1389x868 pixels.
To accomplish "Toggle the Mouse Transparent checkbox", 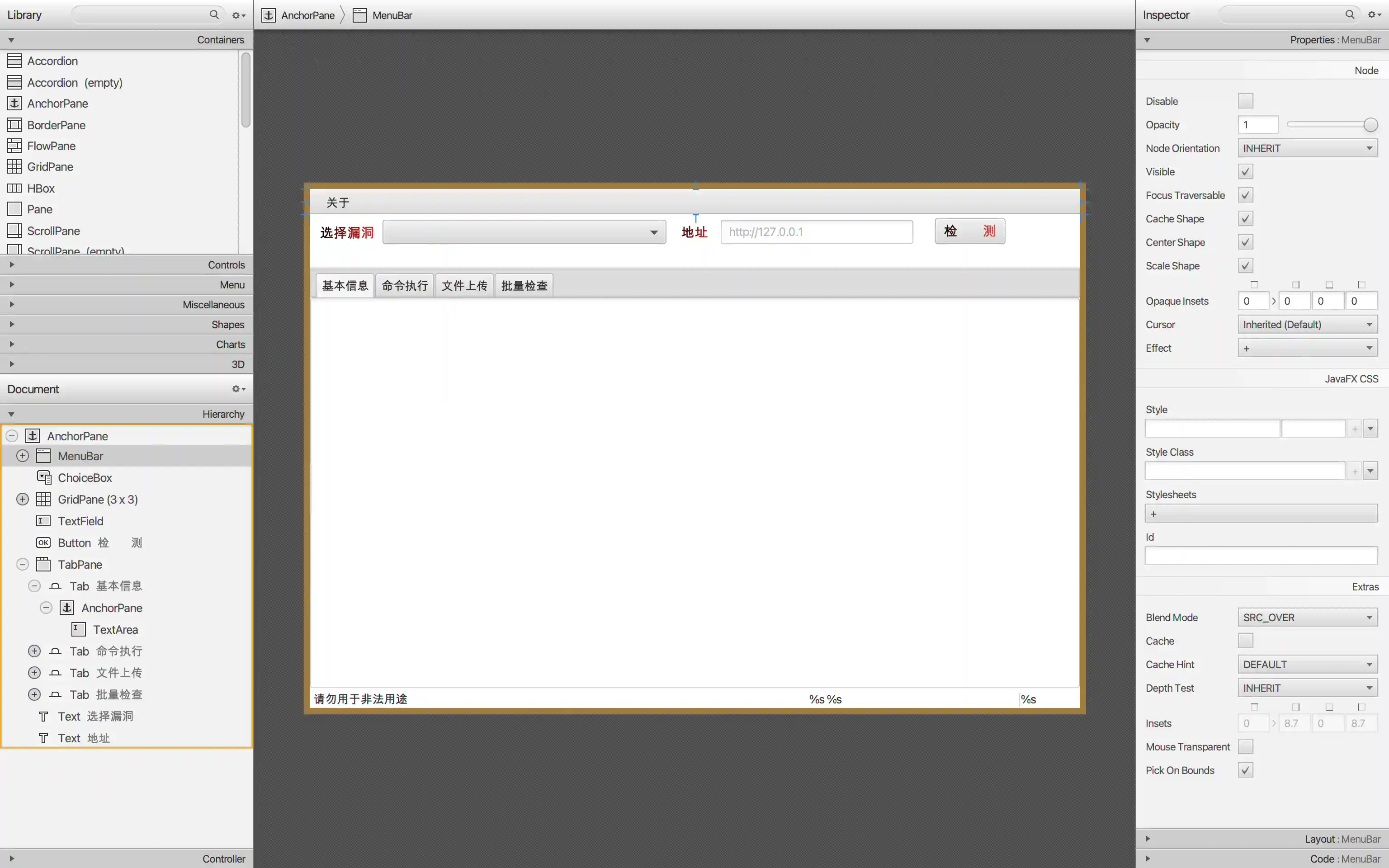I will click(1245, 746).
